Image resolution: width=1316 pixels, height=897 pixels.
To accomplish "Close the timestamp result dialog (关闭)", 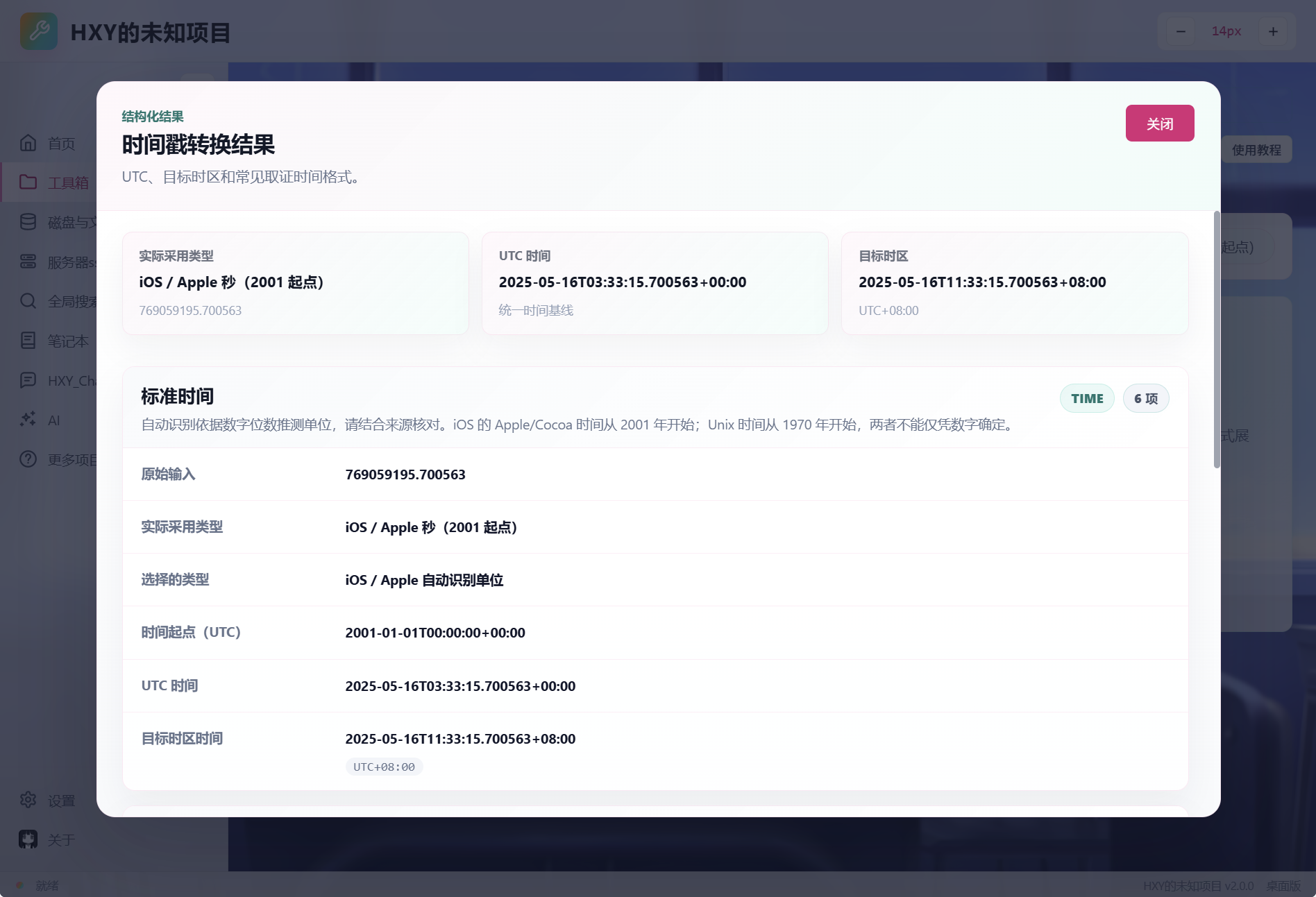I will 1160,123.
